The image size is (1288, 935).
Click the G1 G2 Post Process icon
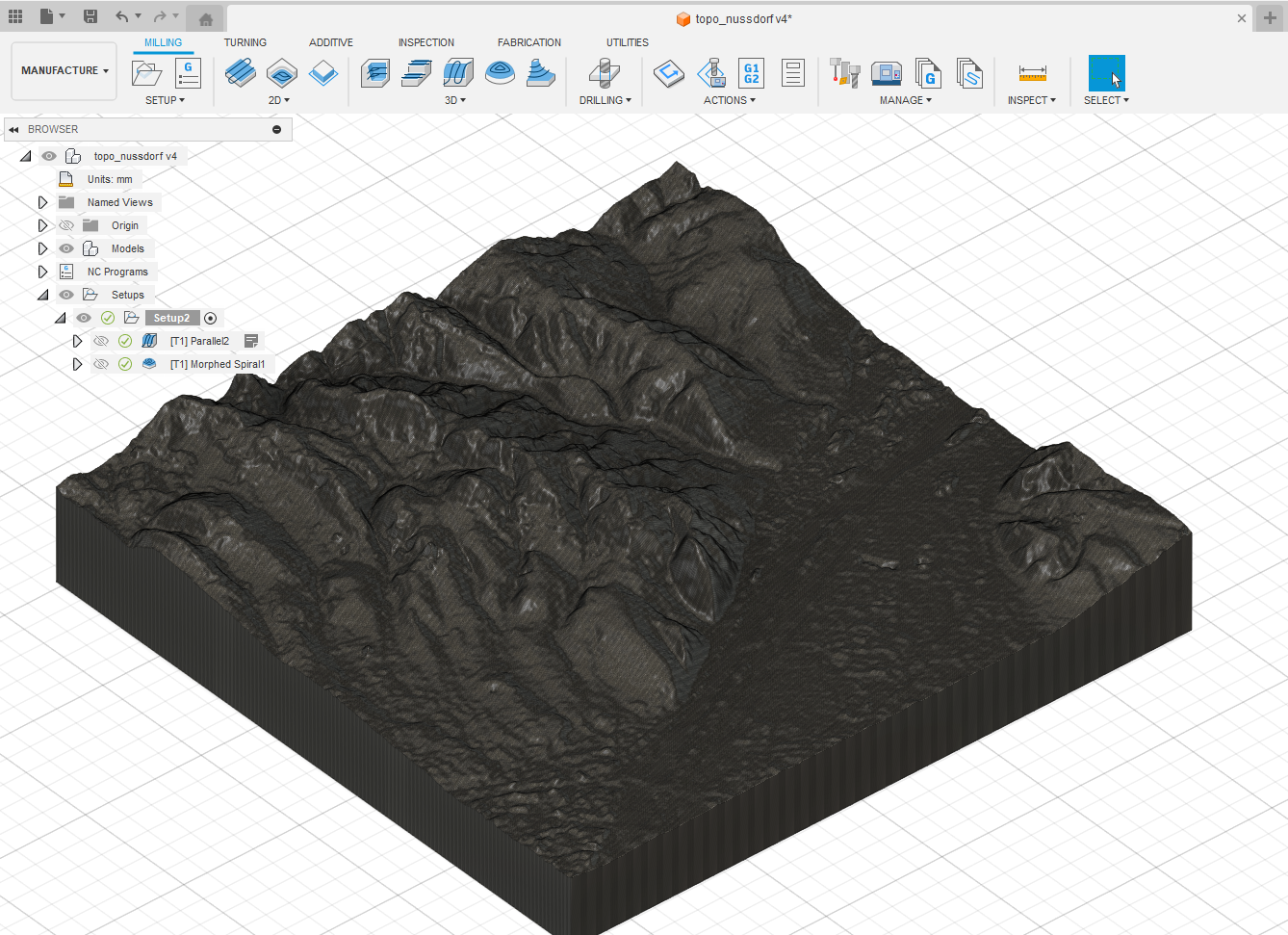(x=752, y=73)
